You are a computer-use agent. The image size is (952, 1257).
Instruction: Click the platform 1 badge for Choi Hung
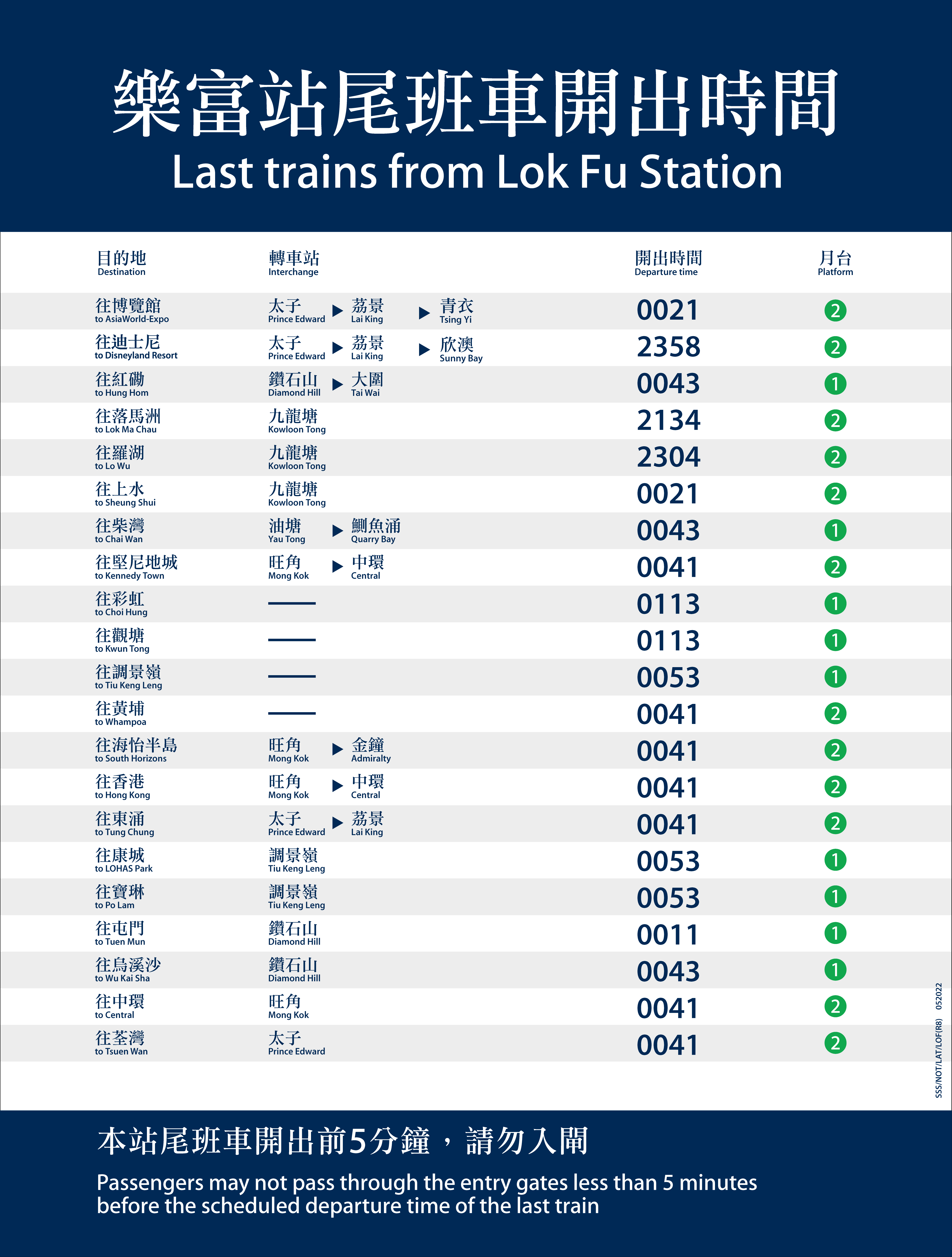pos(835,604)
